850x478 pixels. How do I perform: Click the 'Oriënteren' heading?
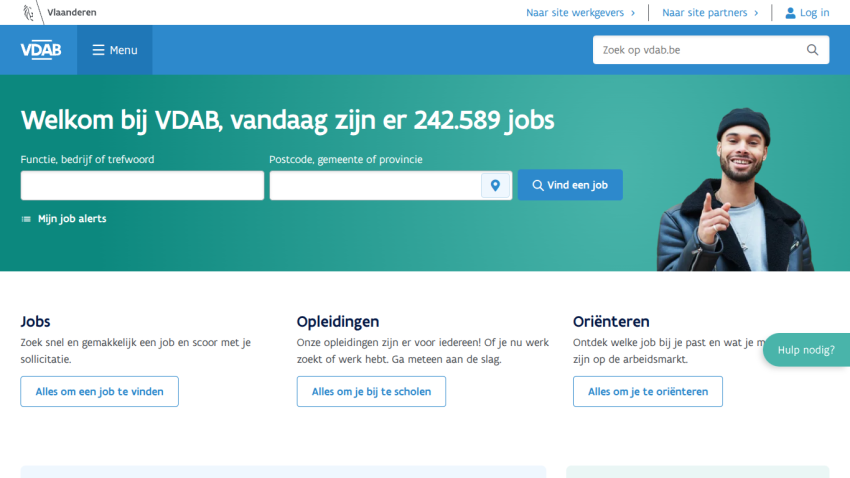(611, 321)
